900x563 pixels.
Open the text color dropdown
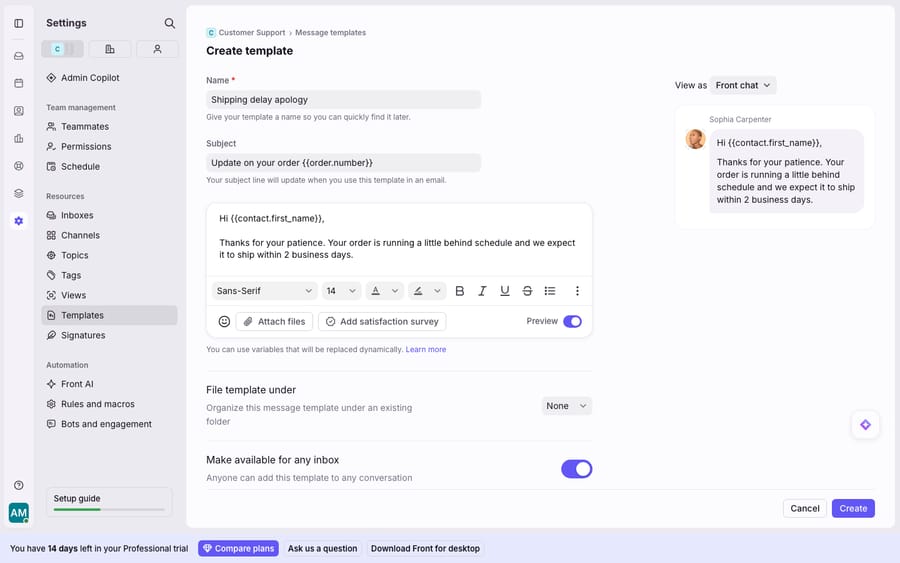coord(384,291)
